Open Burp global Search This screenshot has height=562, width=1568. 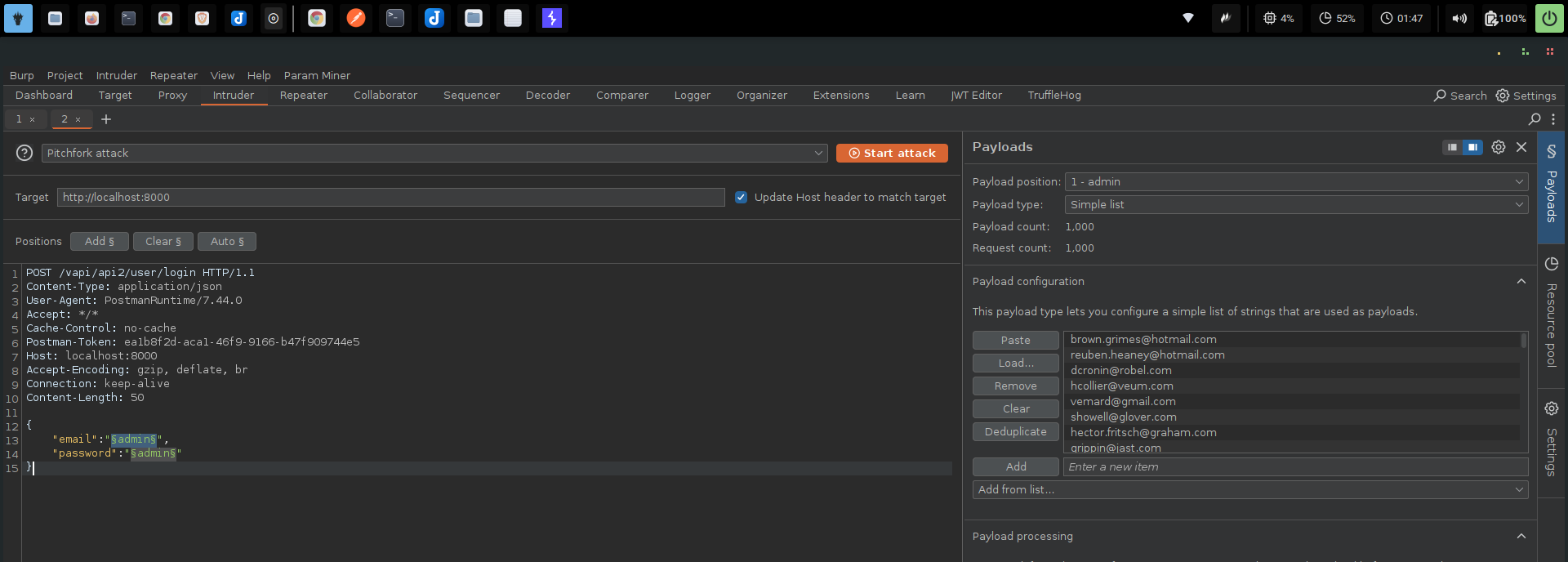click(1460, 96)
